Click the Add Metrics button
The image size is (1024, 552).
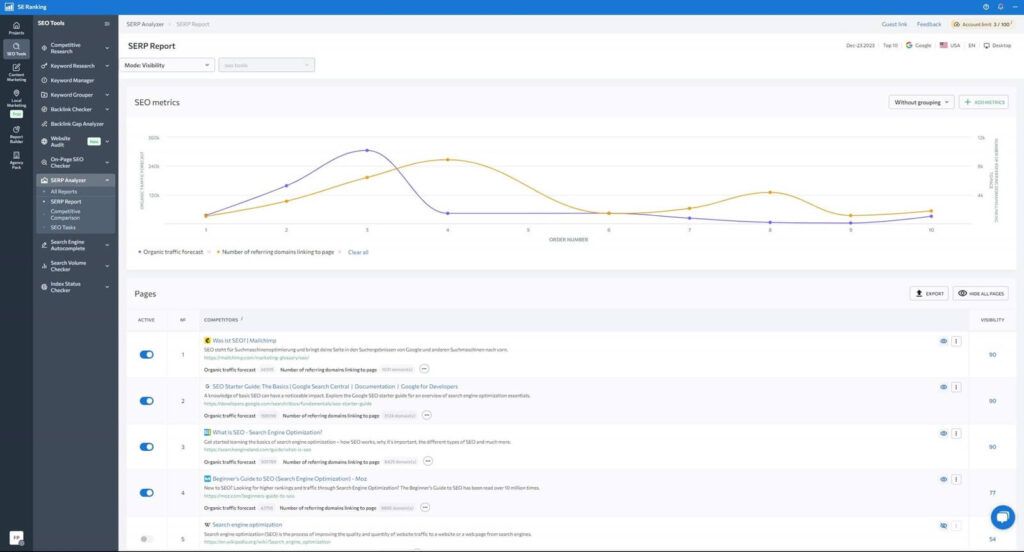point(984,102)
